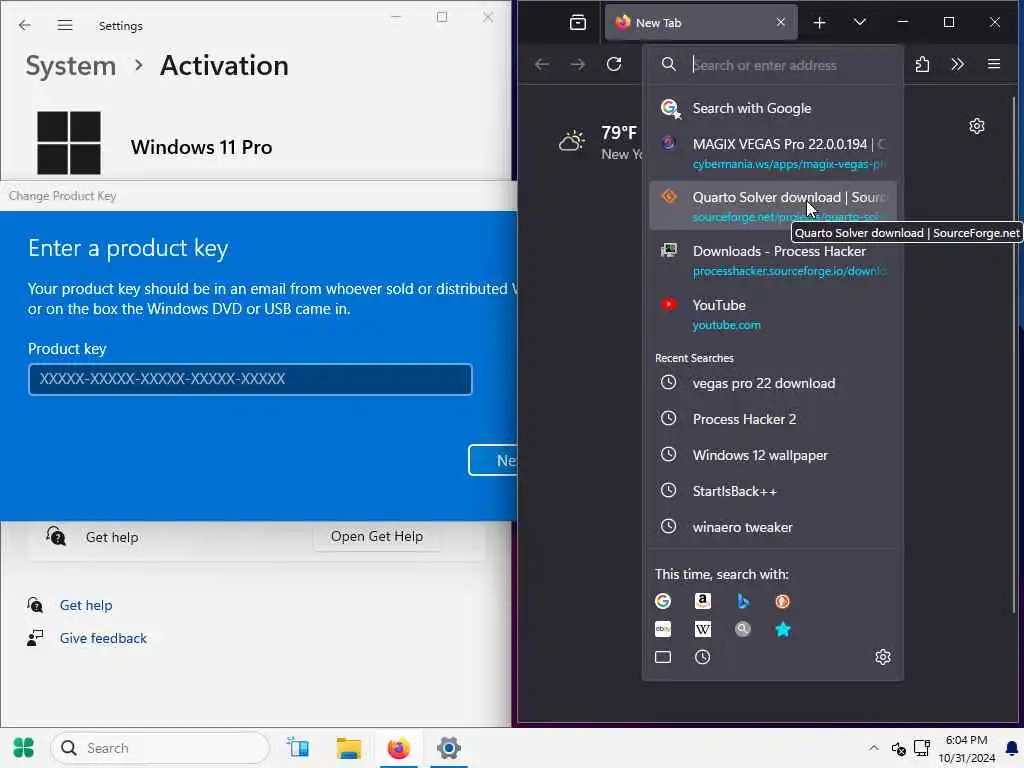Click Next button in product key dialog
The width and height of the screenshot is (1024, 768).
(493, 460)
